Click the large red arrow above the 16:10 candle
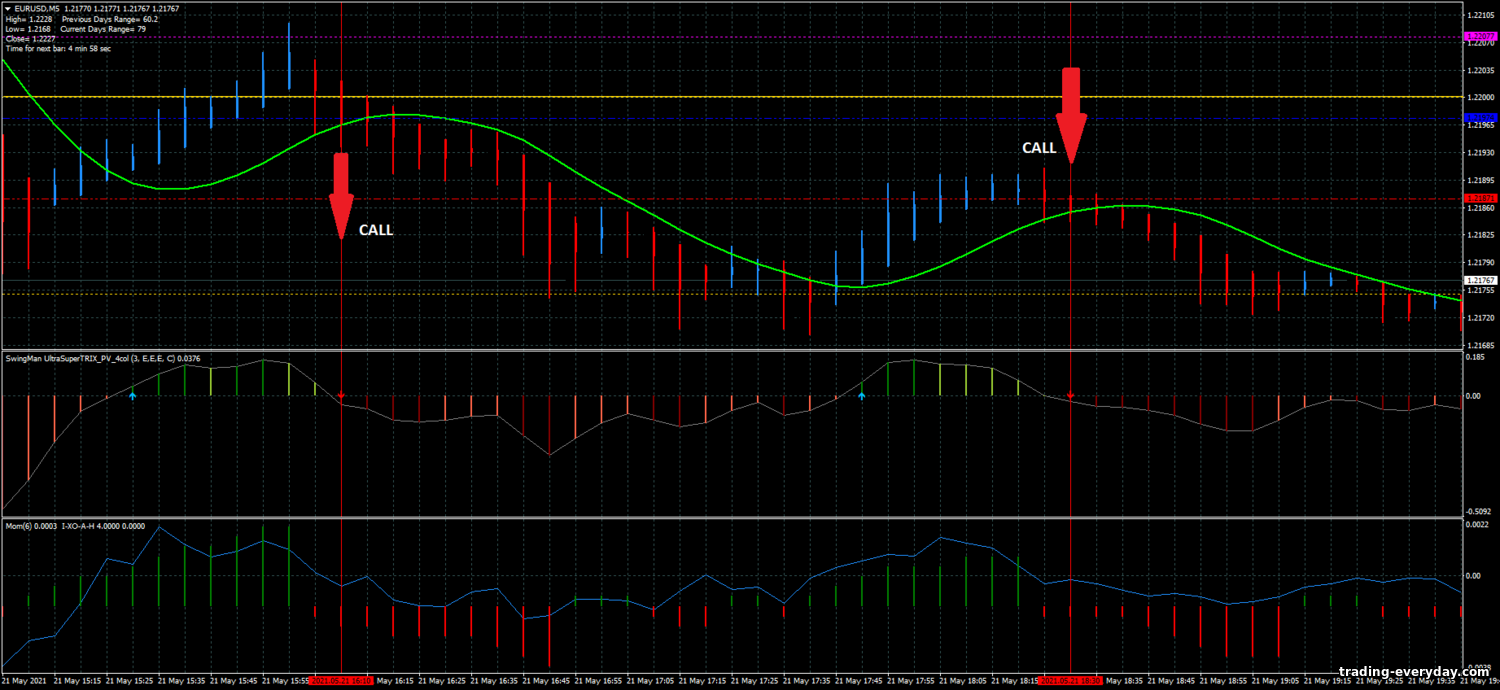The height and width of the screenshot is (690, 1500). 341,192
